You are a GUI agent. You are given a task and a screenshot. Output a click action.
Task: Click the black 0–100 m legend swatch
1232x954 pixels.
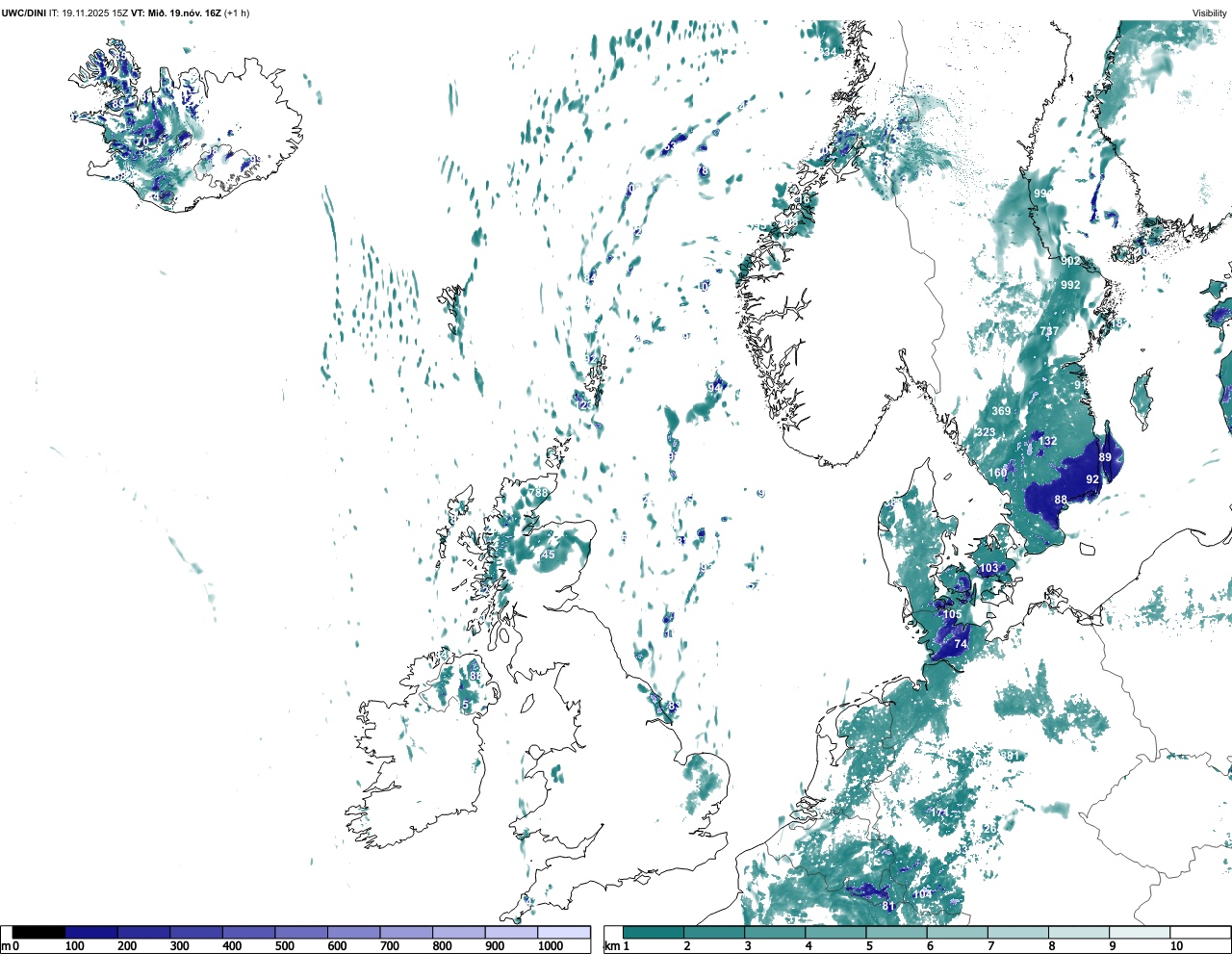click(38, 932)
